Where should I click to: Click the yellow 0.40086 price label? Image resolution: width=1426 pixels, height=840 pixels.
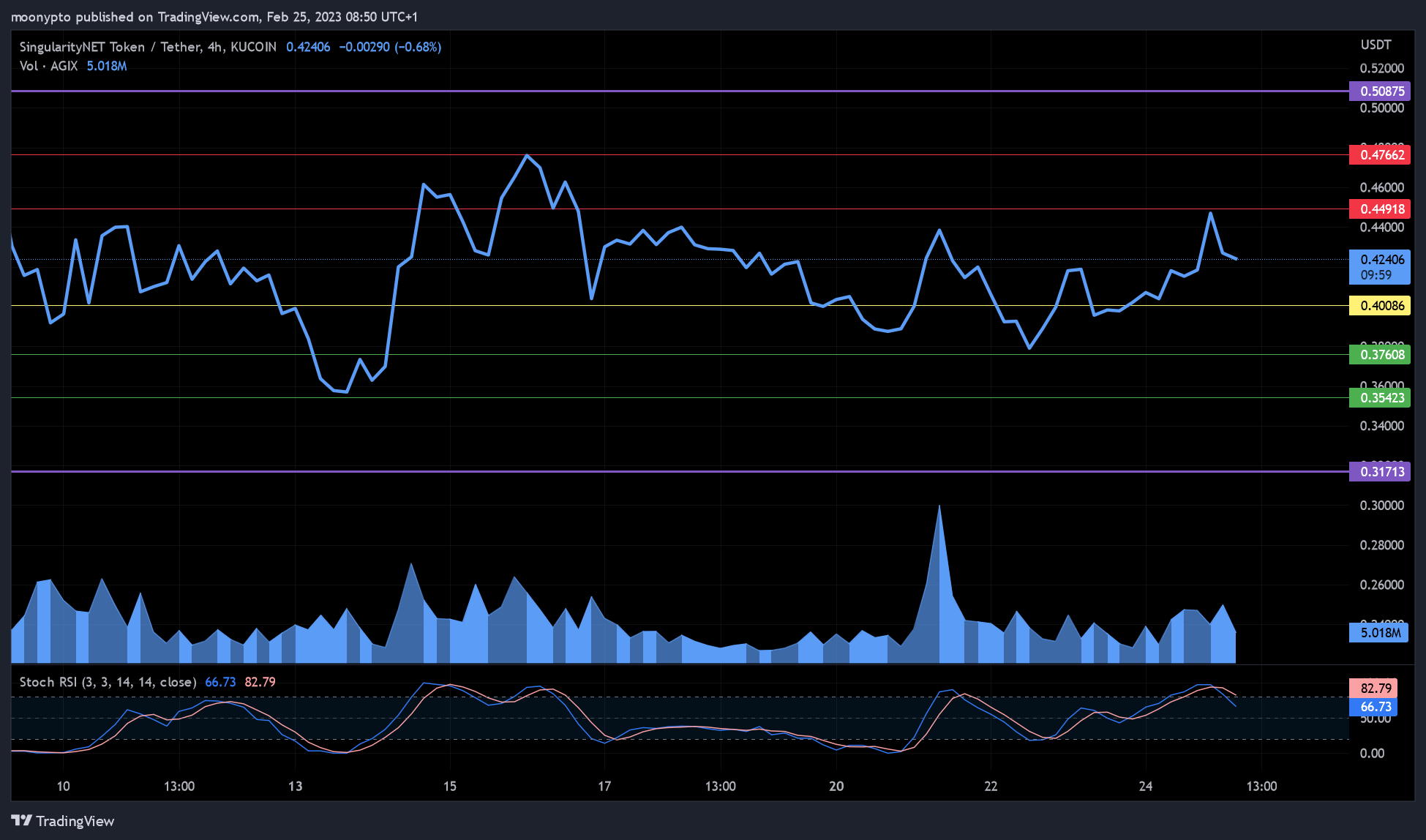1379,306
